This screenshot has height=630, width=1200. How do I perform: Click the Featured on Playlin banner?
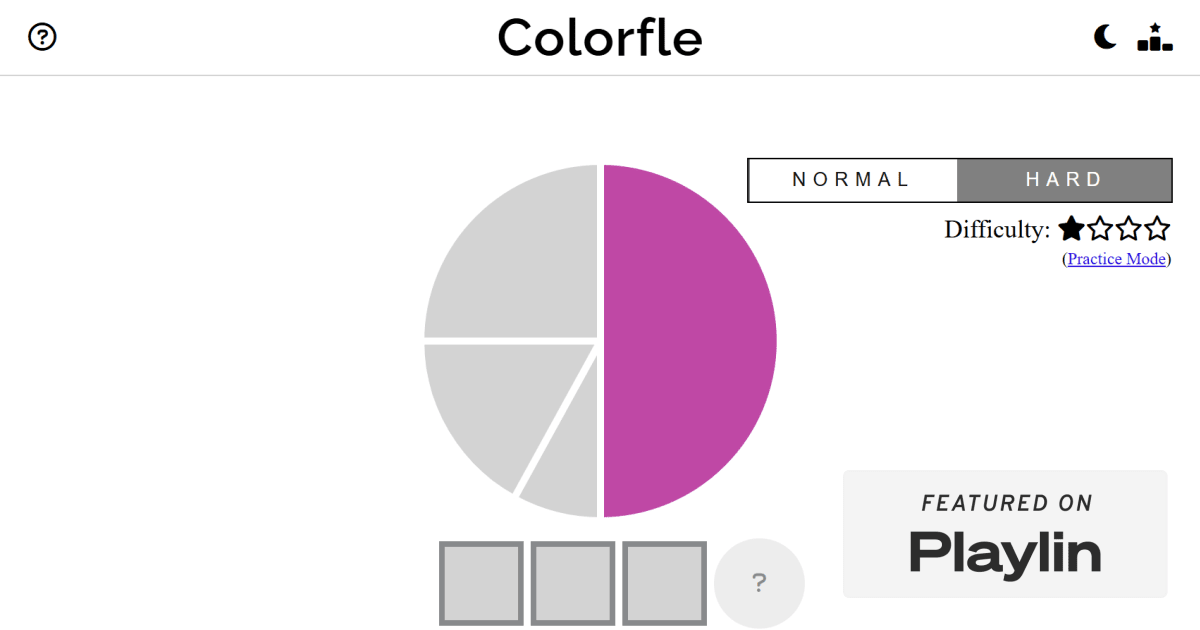point(1005,534)
